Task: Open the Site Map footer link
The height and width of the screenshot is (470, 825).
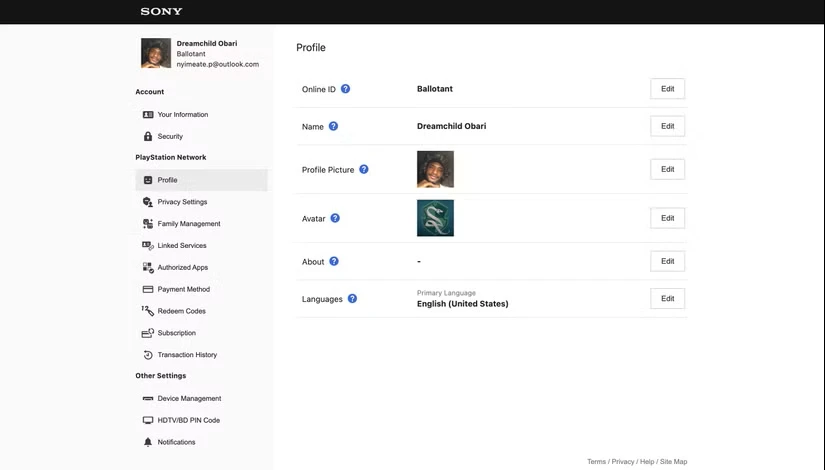Action: [673, 462]
